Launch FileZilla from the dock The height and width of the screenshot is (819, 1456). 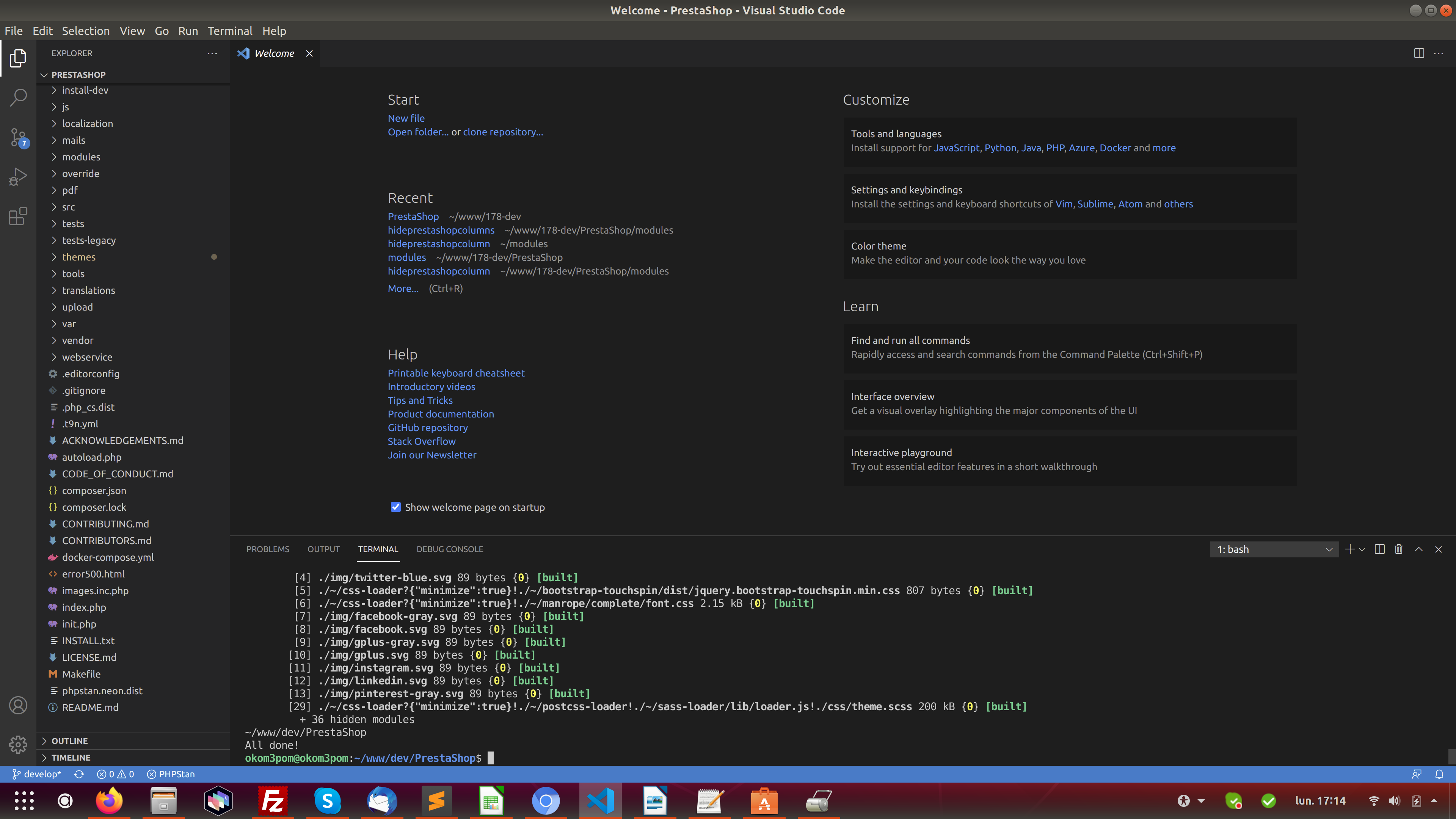(273, 801)
